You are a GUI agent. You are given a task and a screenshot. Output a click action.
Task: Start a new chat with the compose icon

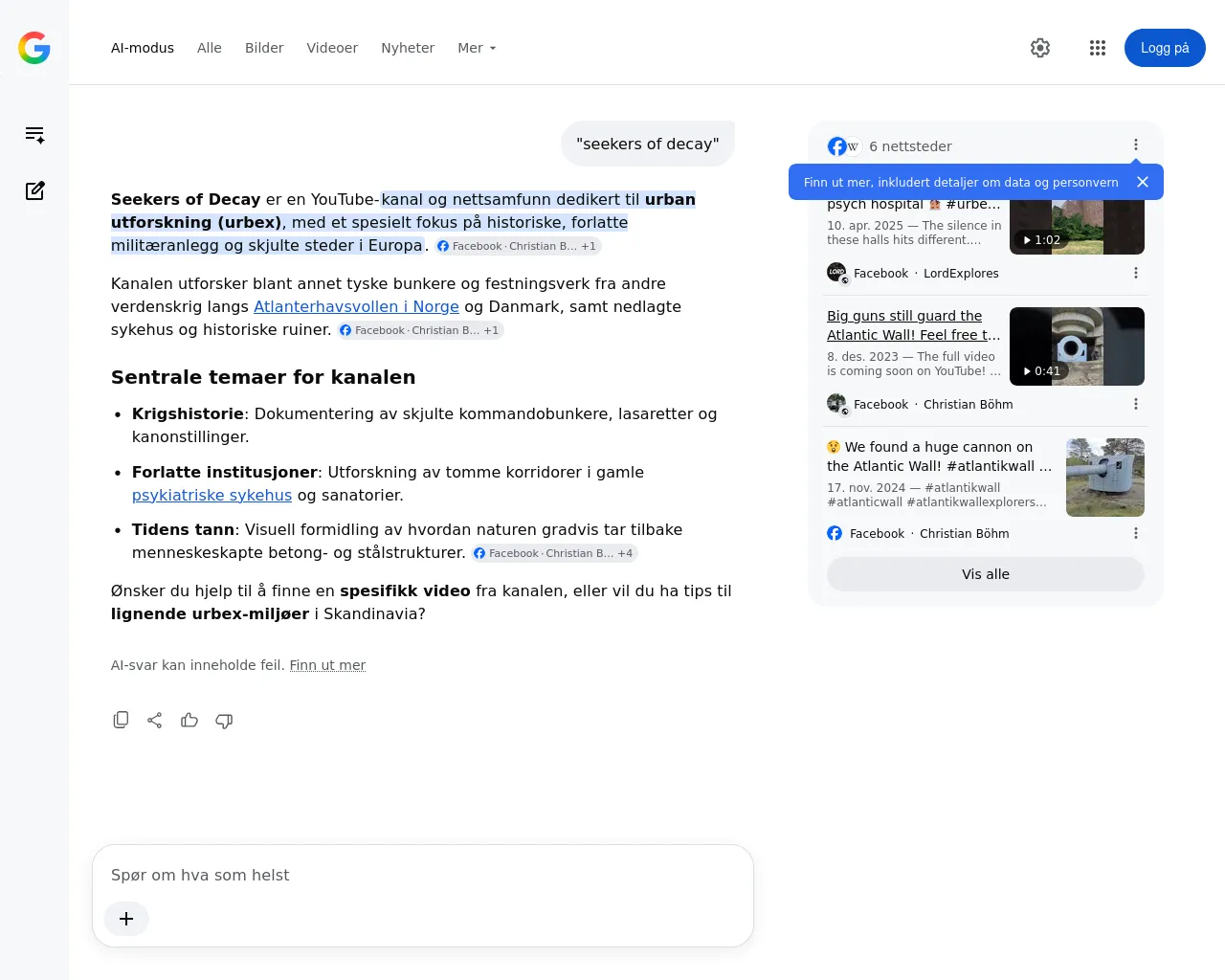[34, 190]
